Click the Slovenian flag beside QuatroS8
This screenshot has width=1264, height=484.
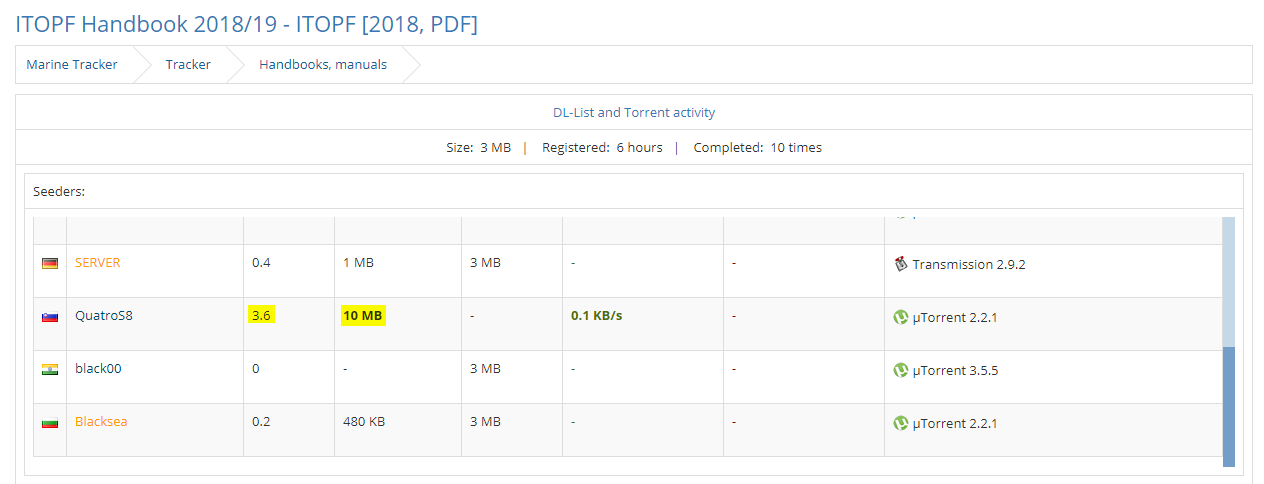[50, 316]
